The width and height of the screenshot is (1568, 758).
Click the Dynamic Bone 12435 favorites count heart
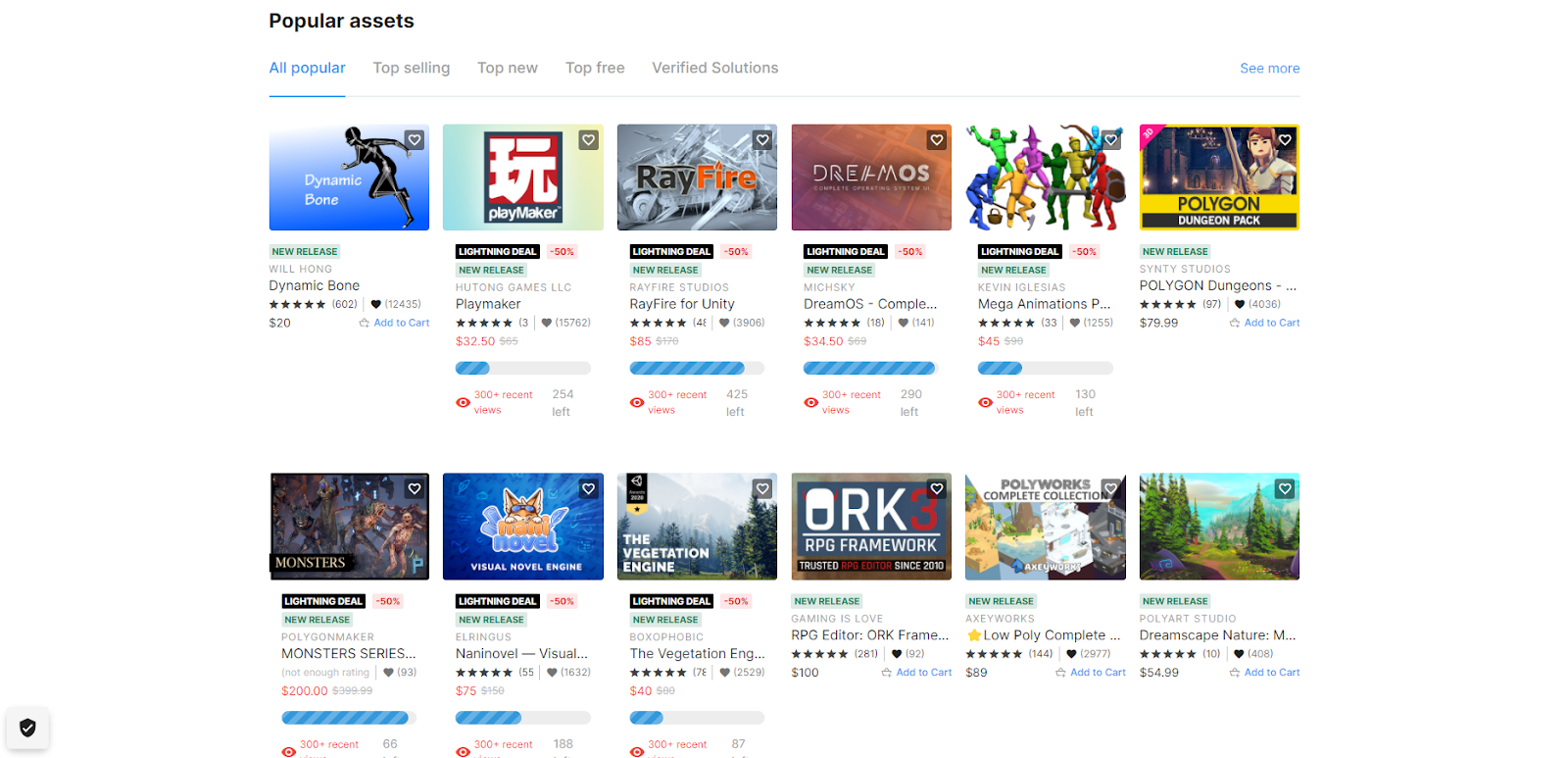pos(375,304)
